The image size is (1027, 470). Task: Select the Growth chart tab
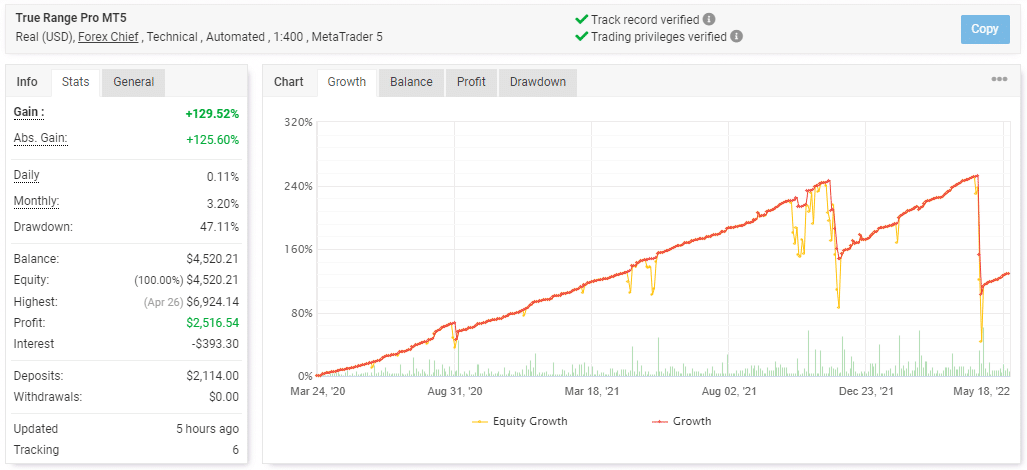(347, 82)
